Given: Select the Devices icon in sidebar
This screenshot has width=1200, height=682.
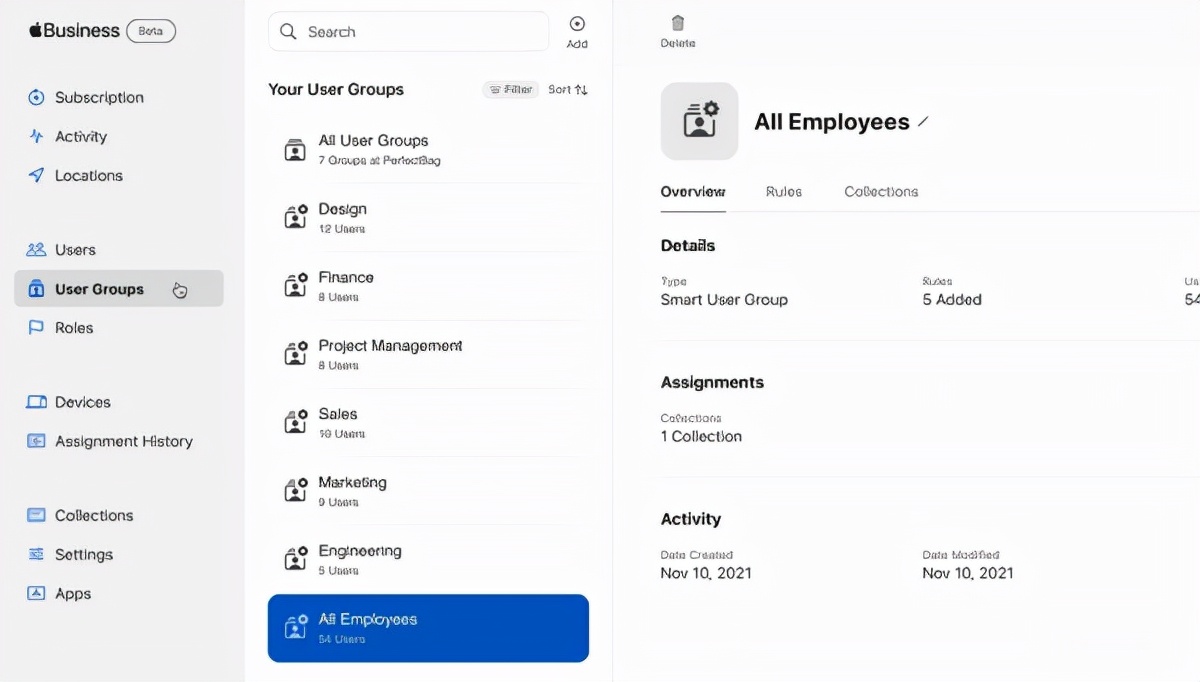Looking at the screenshot, I should [37, 401].
